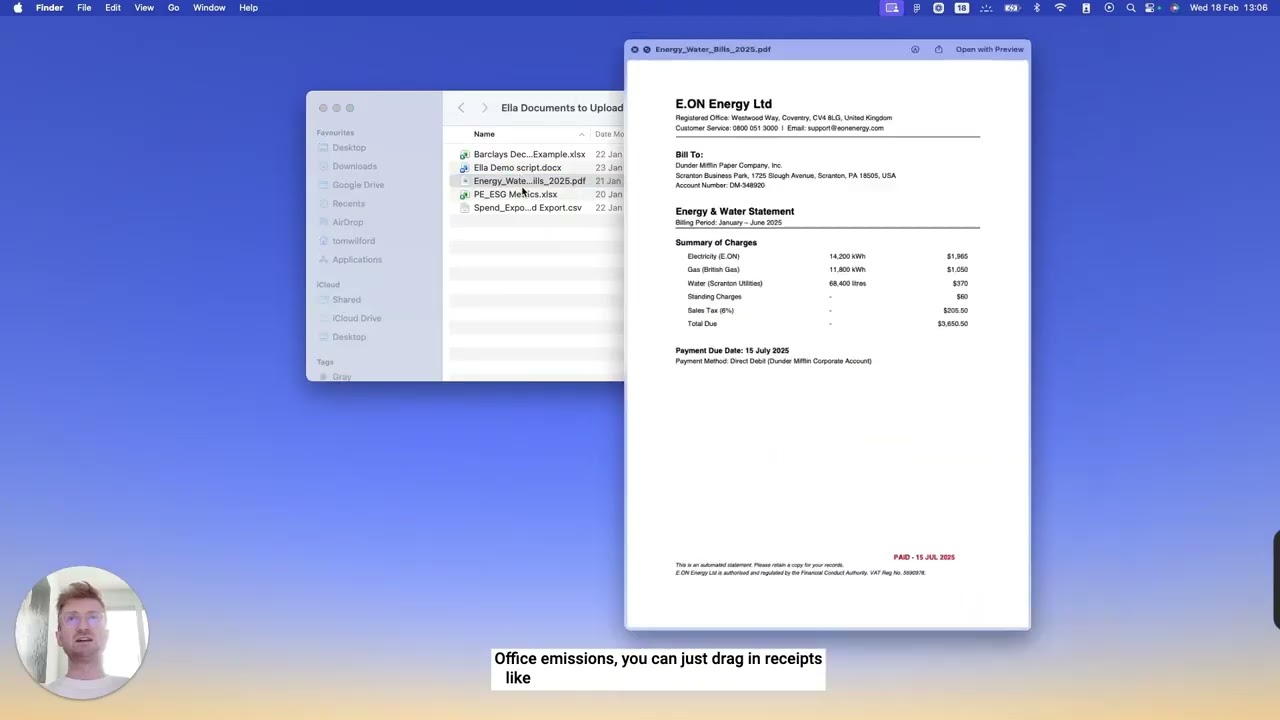Click the highlighted screen recording menu bar icon
This screenshot has height=720, width=1280.
pos(892,8)
